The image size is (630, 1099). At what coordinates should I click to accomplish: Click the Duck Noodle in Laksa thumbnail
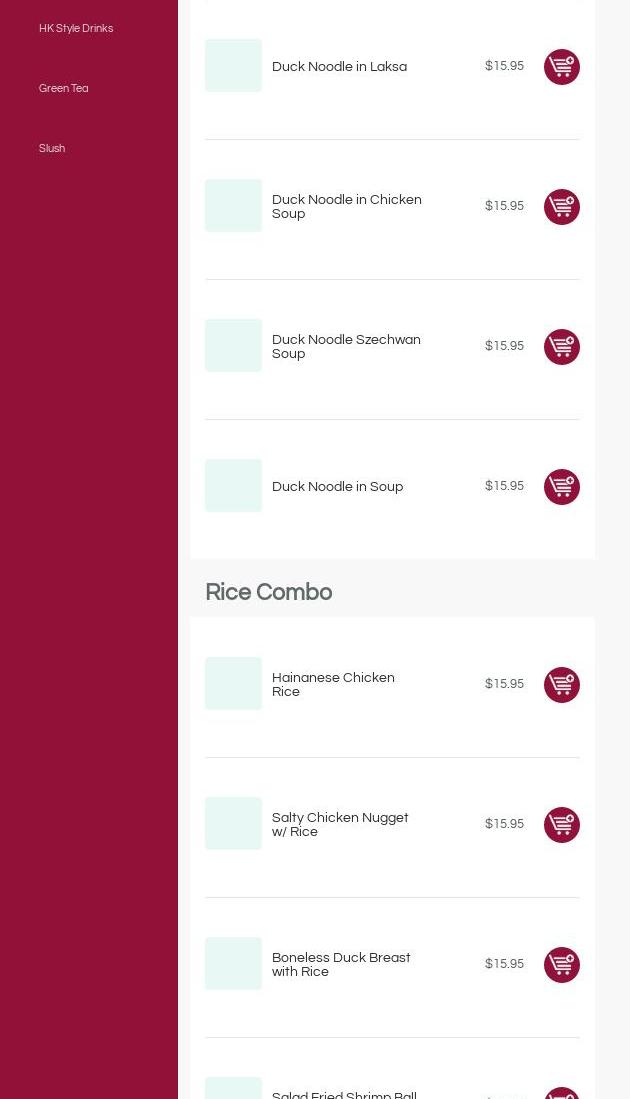(x=233, y=66)
